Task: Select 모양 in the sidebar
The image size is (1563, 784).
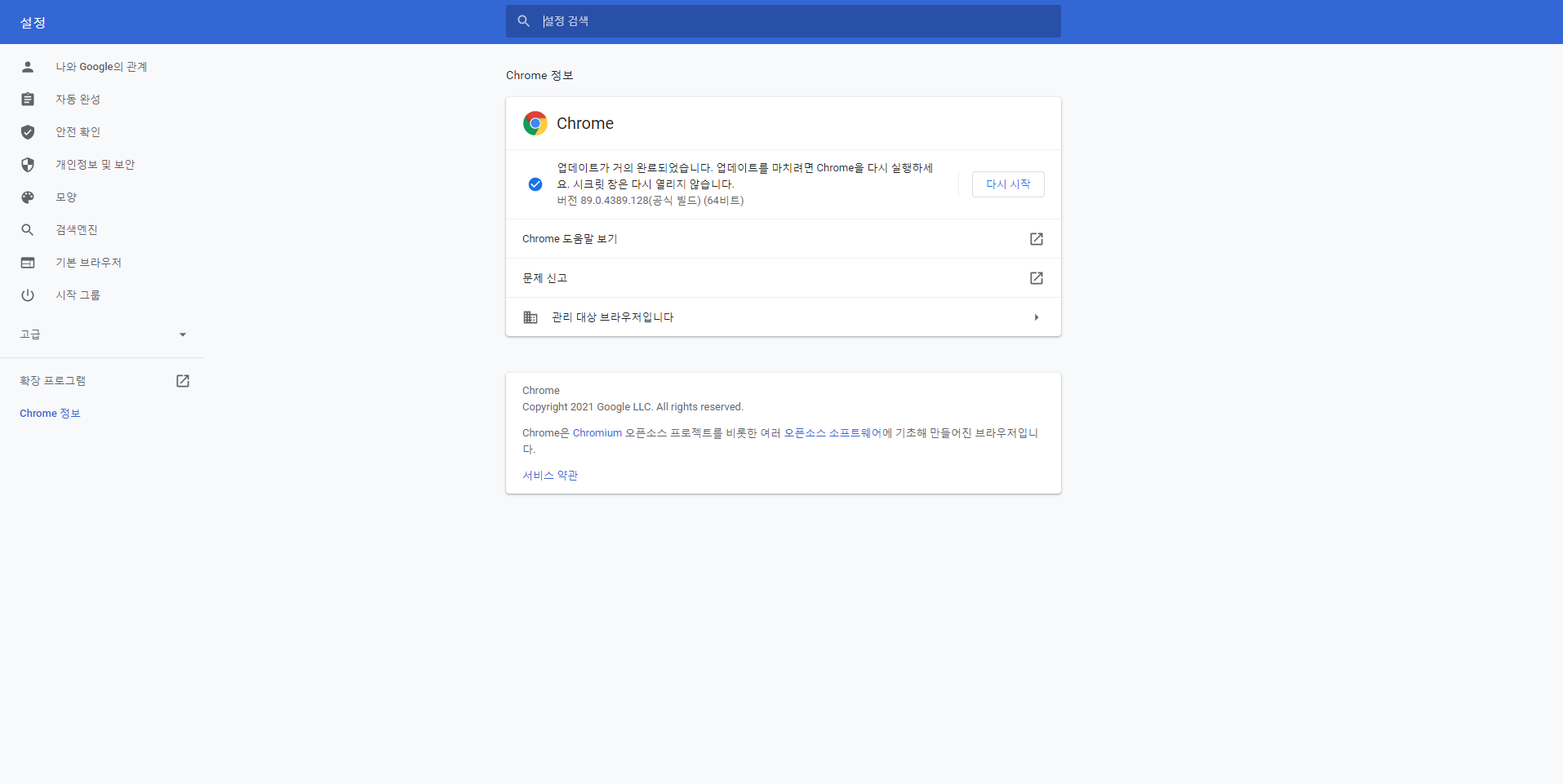Action: coord(66,197)
